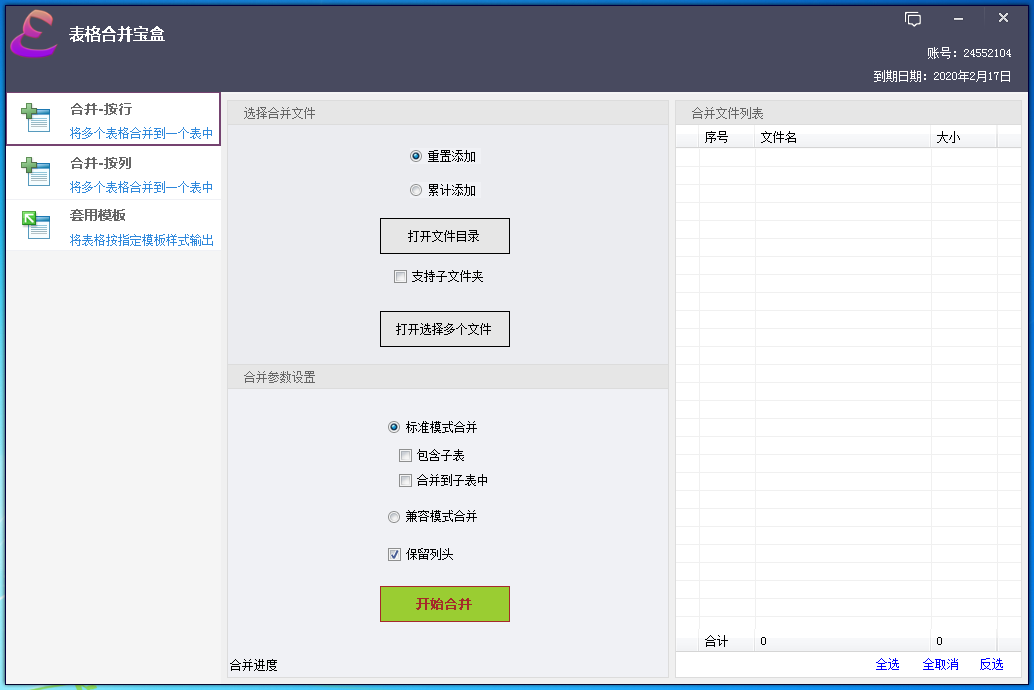Enable the 支持子文件夹 checkbox
Viewport: 1034px width, 690px height.
(400, 276)
